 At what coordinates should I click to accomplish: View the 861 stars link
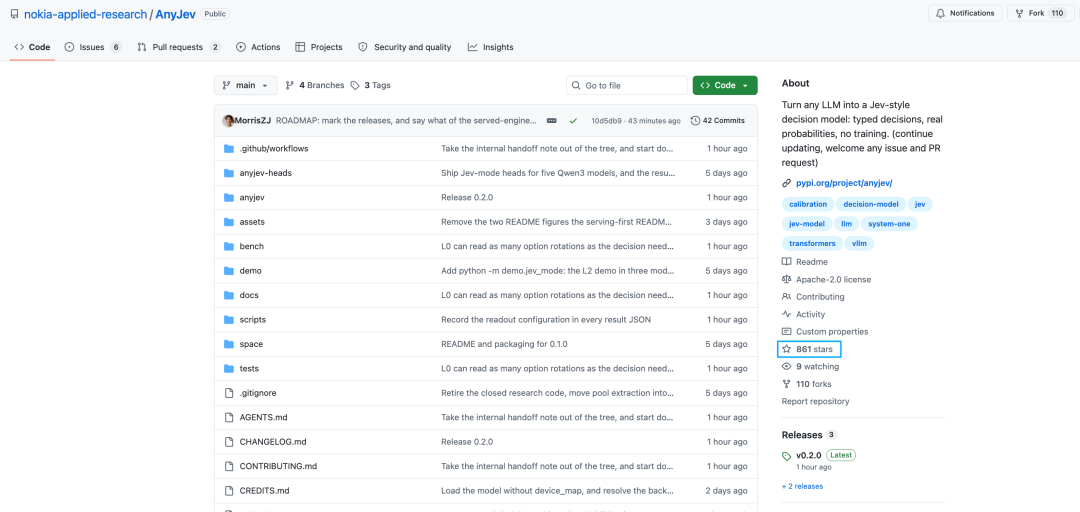(807, 349)
